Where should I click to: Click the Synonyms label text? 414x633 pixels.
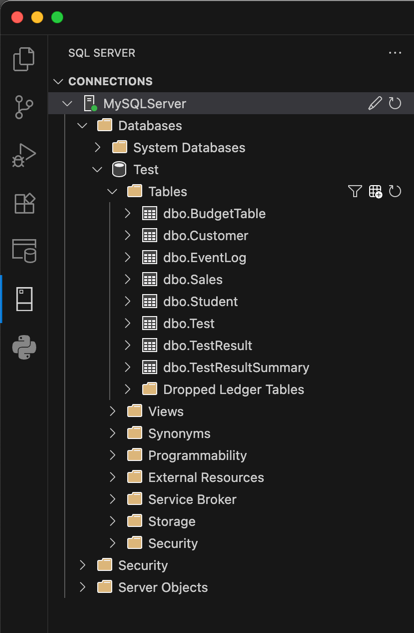tap(179, 434)
